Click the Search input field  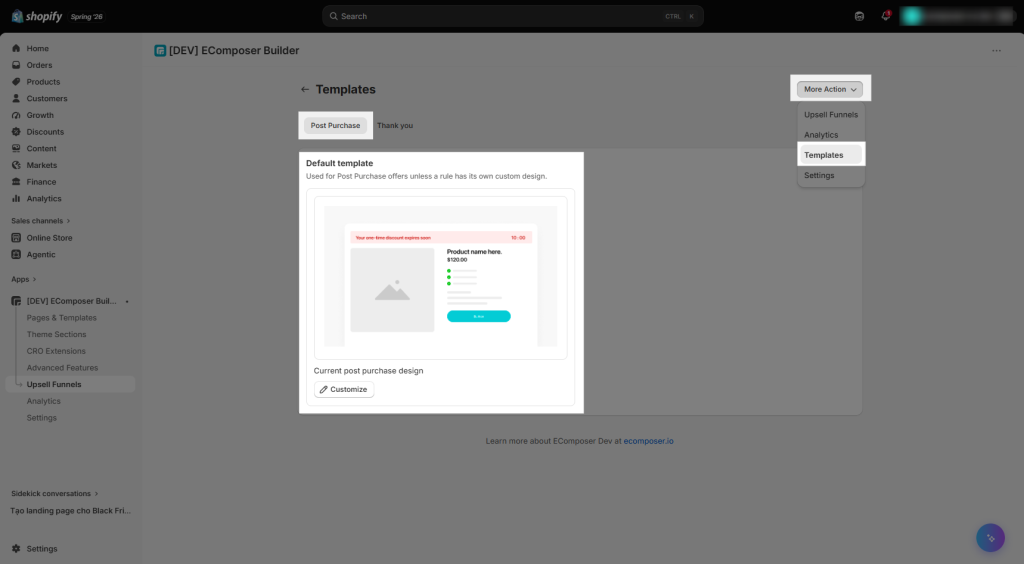[x=513, y=16]
